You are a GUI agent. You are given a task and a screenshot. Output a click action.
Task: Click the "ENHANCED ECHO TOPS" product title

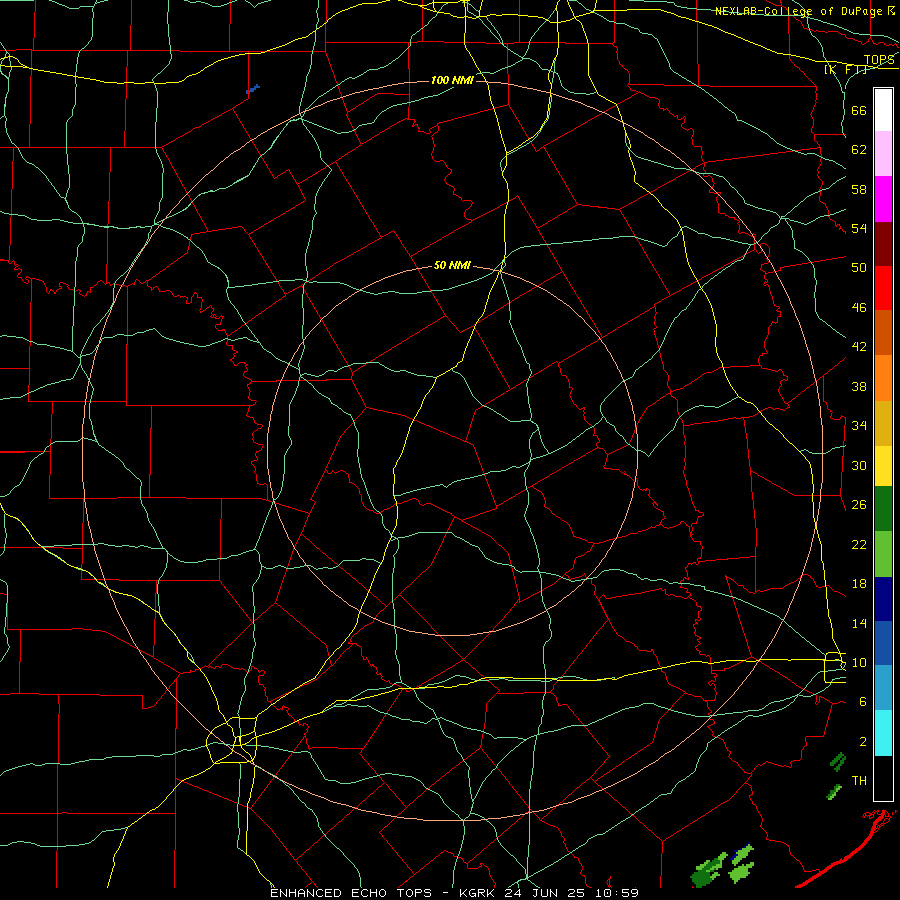click(x=351, y=893)
